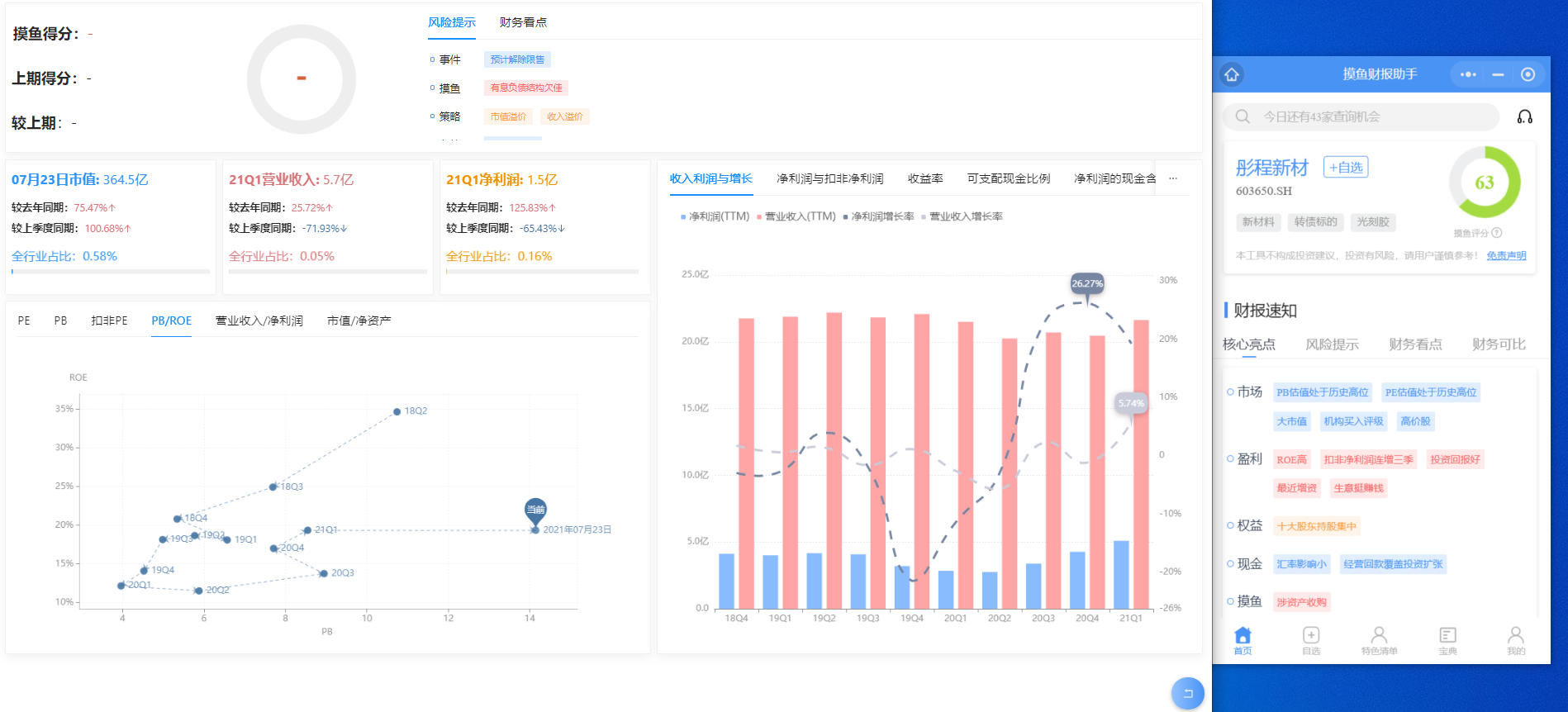Click the 营业收入 全行业占比 progress bar

pyautogui.click(x=328, y=271)
